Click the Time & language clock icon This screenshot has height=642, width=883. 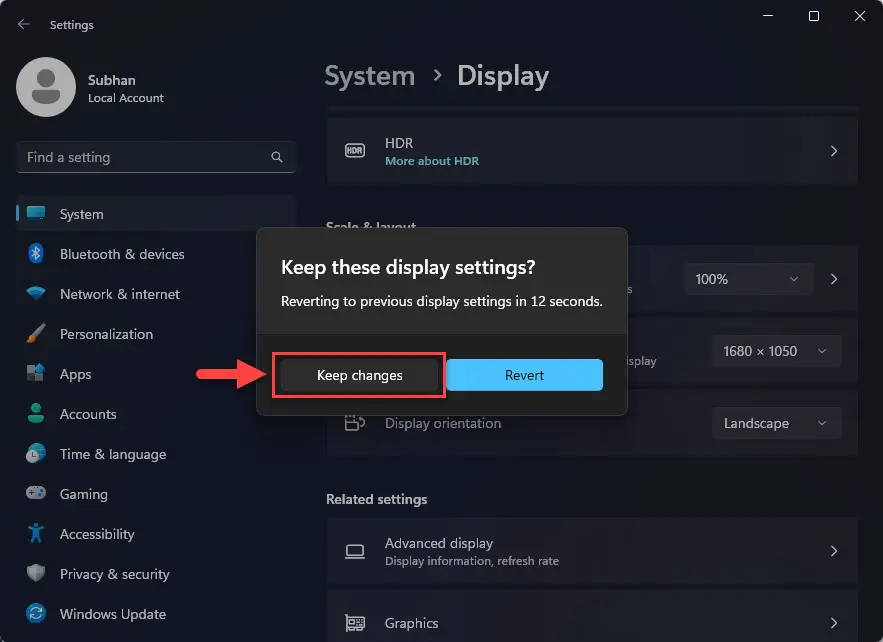(36, 453)
